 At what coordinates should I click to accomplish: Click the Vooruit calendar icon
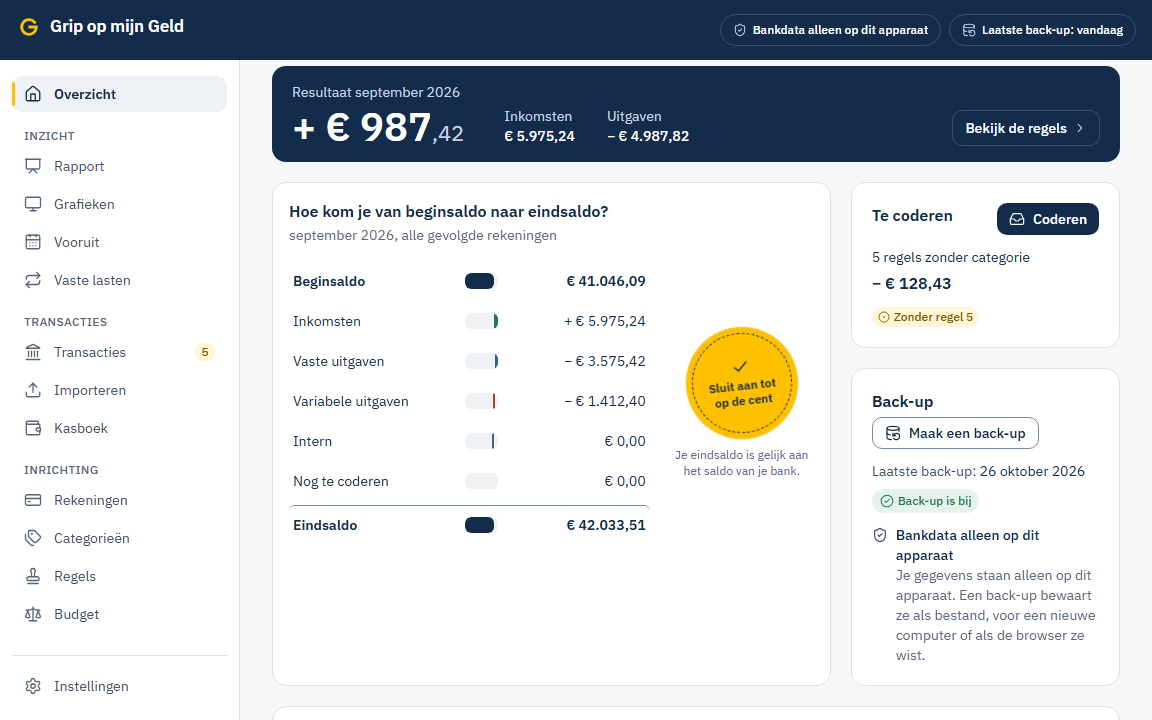click(x=33, y=242)
